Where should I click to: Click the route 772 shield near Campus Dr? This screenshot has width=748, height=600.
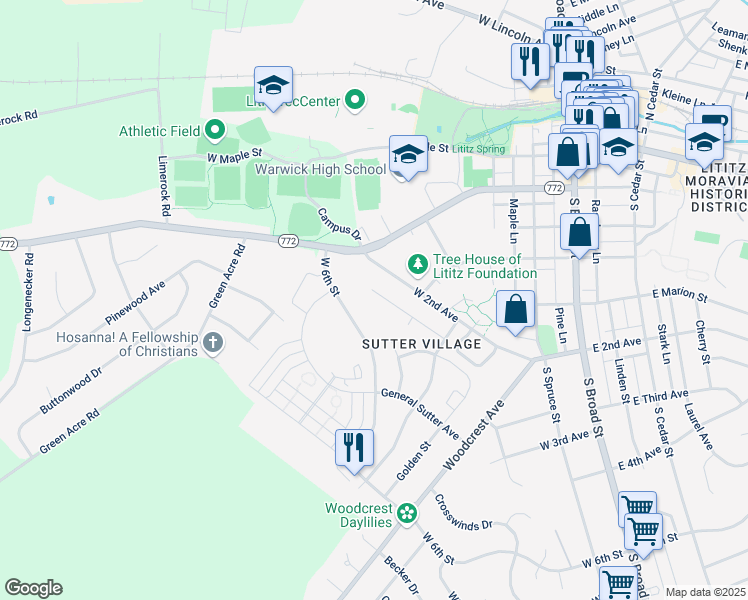point(288,241)
